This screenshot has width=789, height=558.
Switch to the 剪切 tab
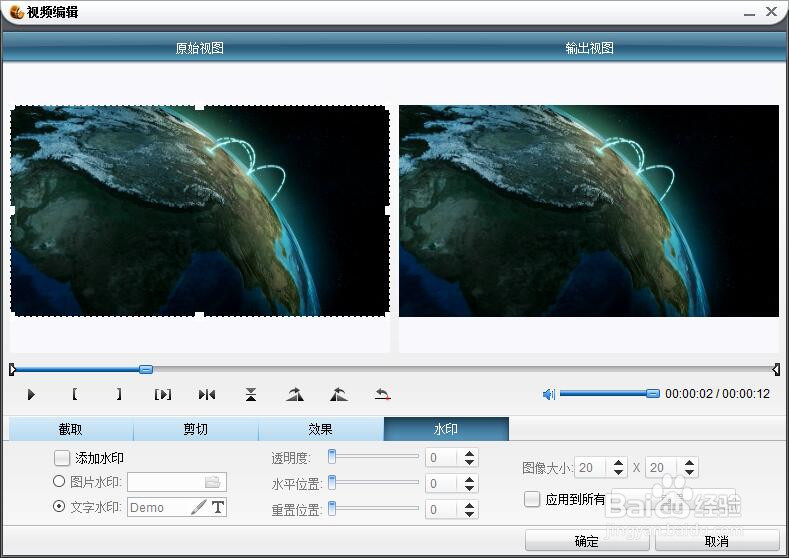[196, 429]
